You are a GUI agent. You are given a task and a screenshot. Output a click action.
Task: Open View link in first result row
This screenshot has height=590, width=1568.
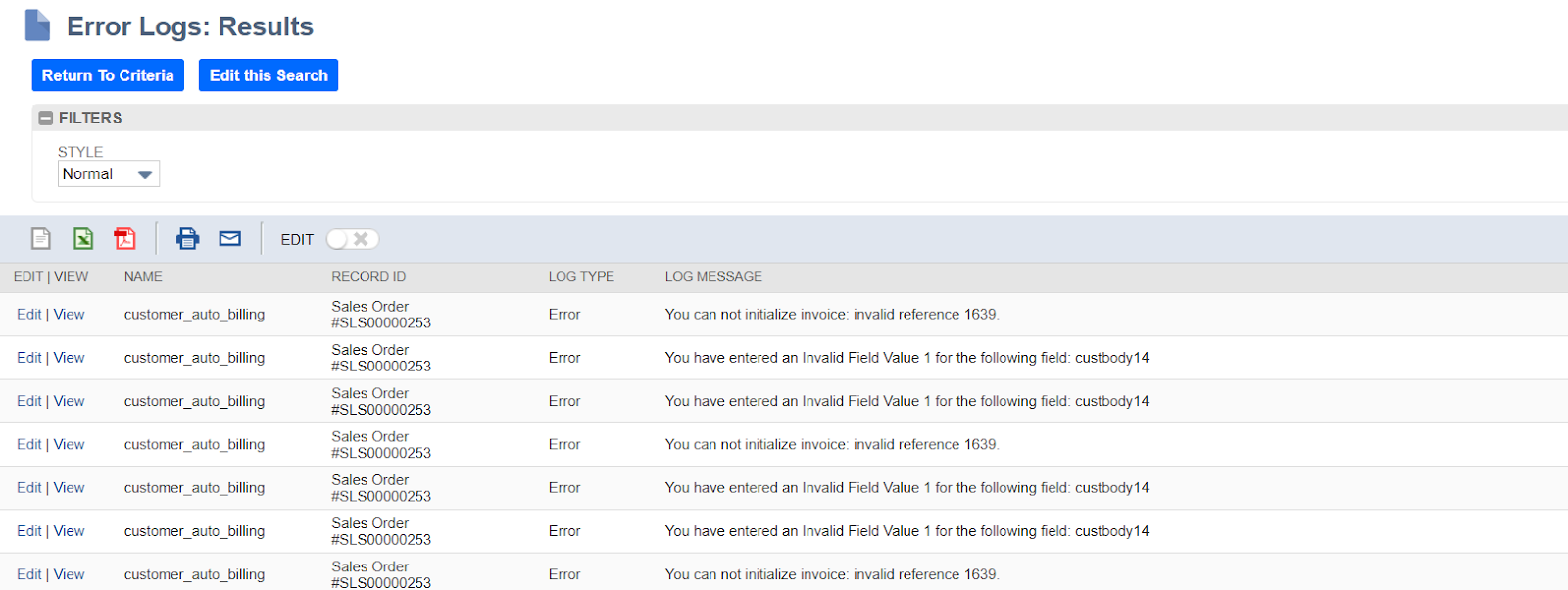[x=69, y=315]
